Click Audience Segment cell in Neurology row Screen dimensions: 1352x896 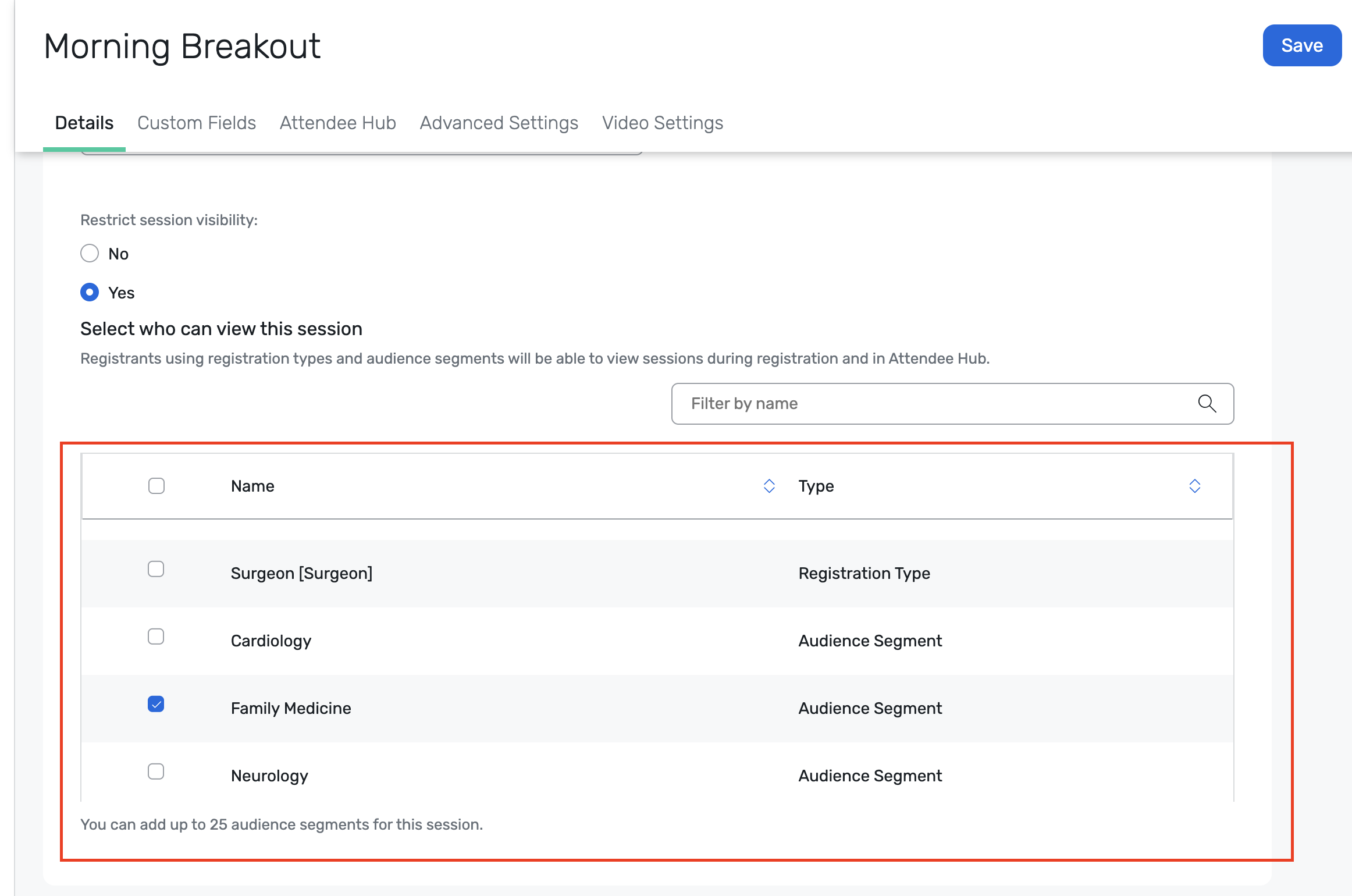[870, 776]
